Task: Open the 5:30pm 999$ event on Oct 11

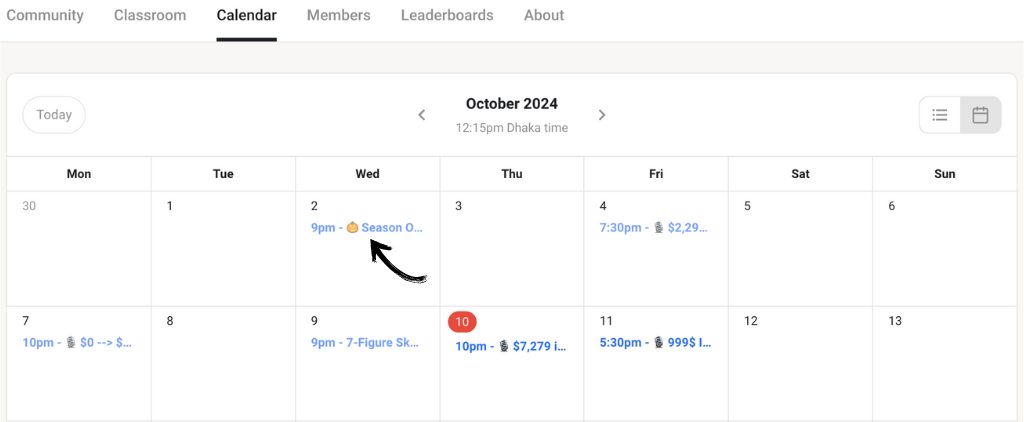Action: click(656, 342)
